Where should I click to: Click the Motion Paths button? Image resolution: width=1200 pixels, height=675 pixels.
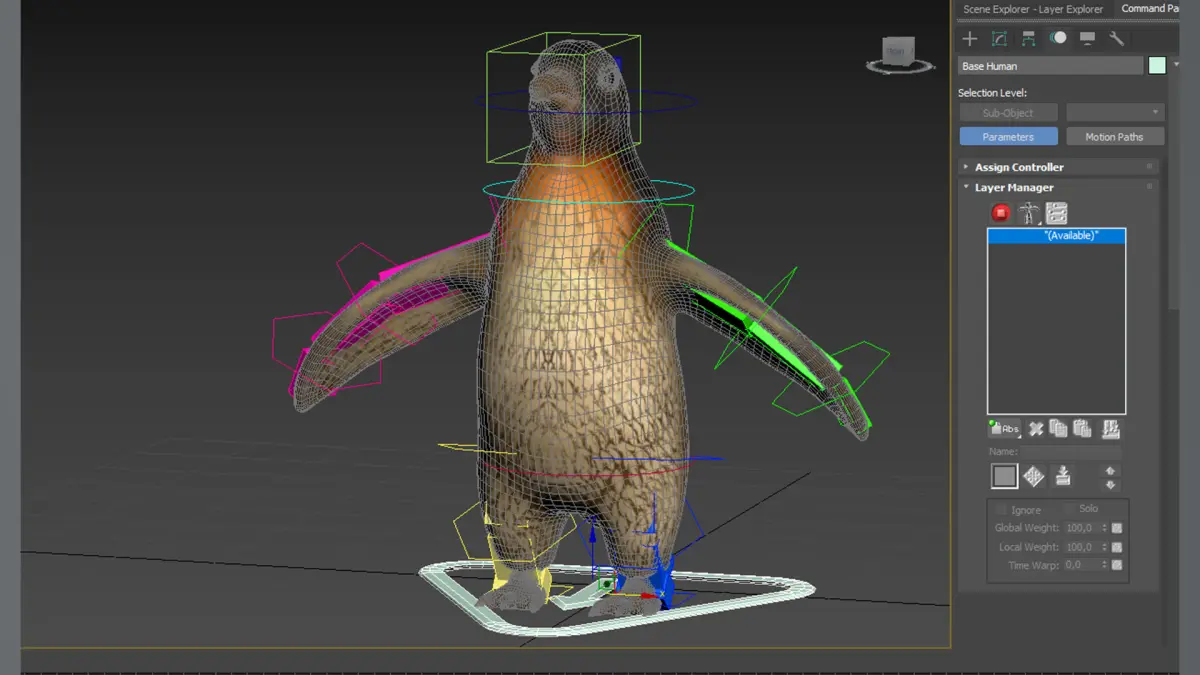point(1115,137)
